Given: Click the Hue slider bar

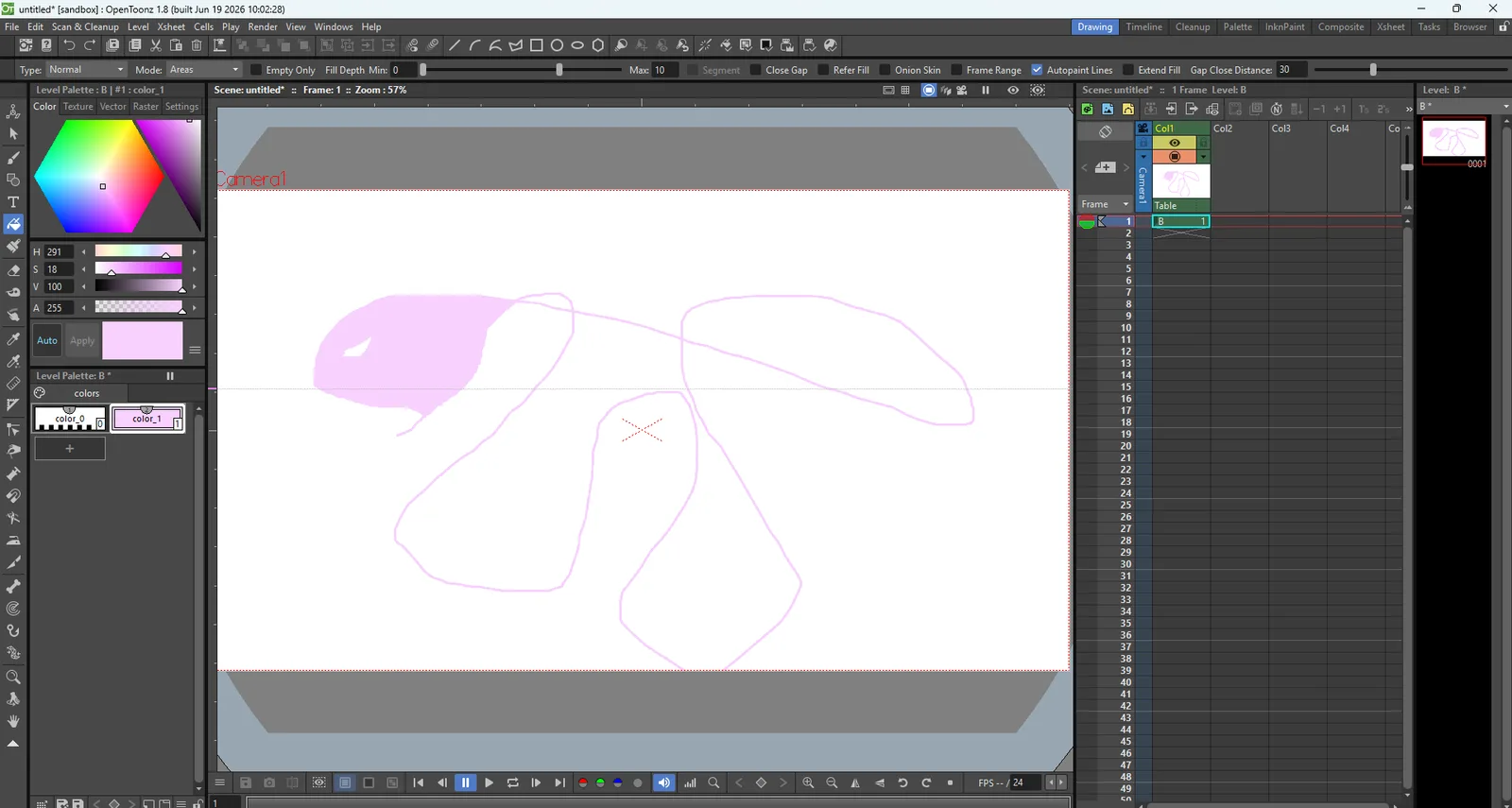Looking at the screenshot, I should 139,251.
